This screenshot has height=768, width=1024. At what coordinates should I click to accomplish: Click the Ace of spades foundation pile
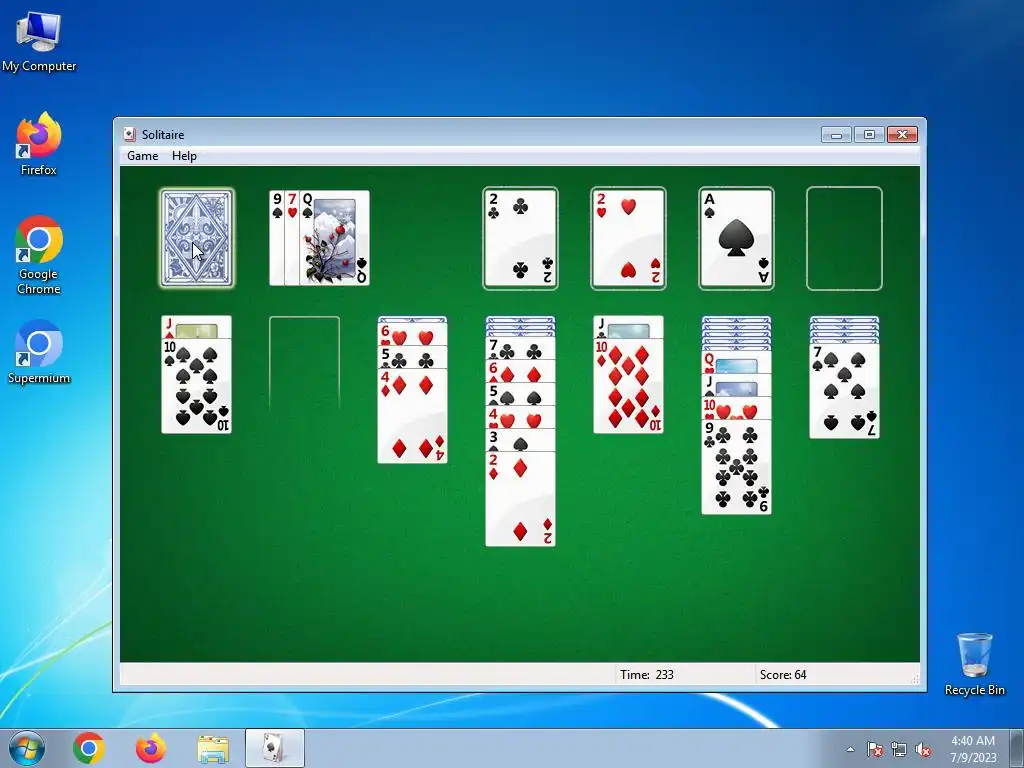tap(736, 238)
